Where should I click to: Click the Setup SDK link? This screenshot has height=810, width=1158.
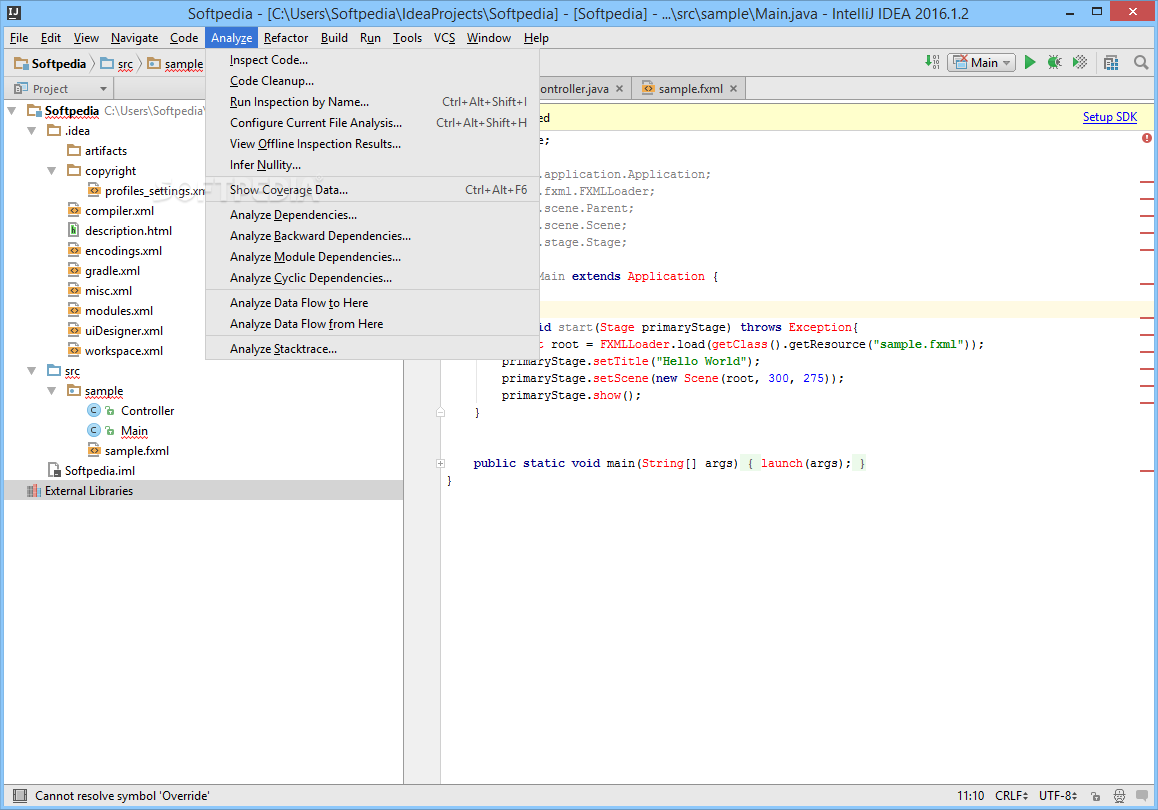(x=1109, y=117)
